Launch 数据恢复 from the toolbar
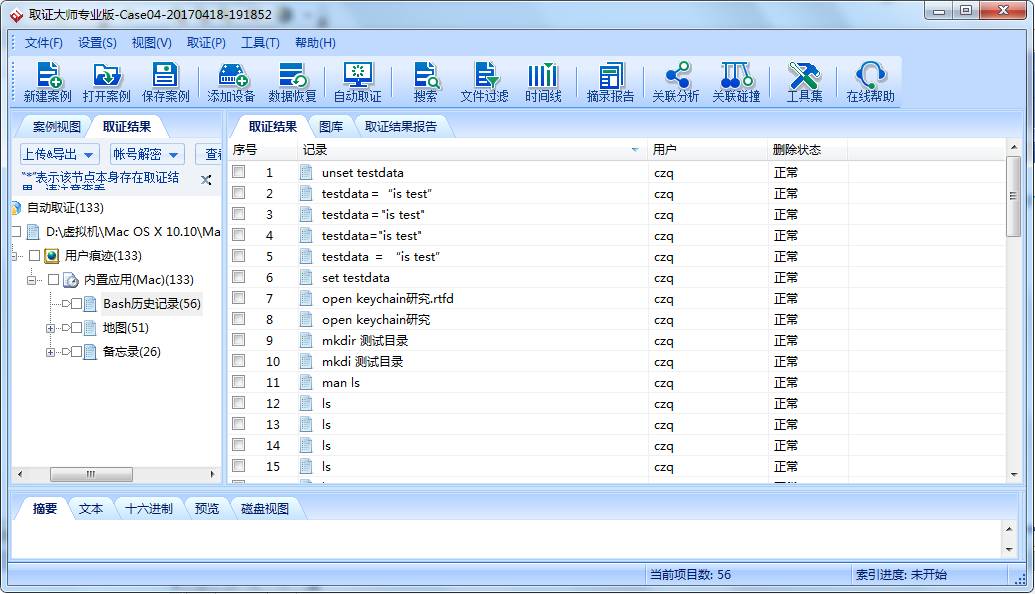Screen dimensions: 1035x594 292,76
